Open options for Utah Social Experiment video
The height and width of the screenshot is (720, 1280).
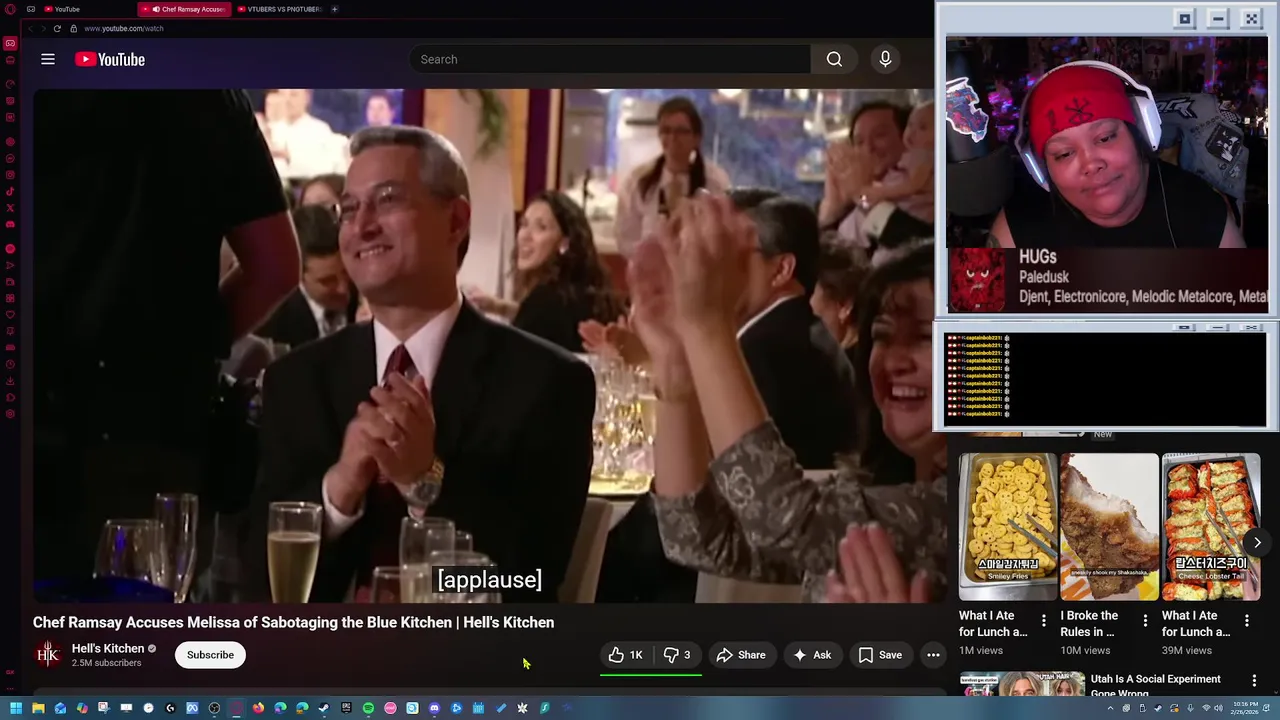(x=1254, y=681)
